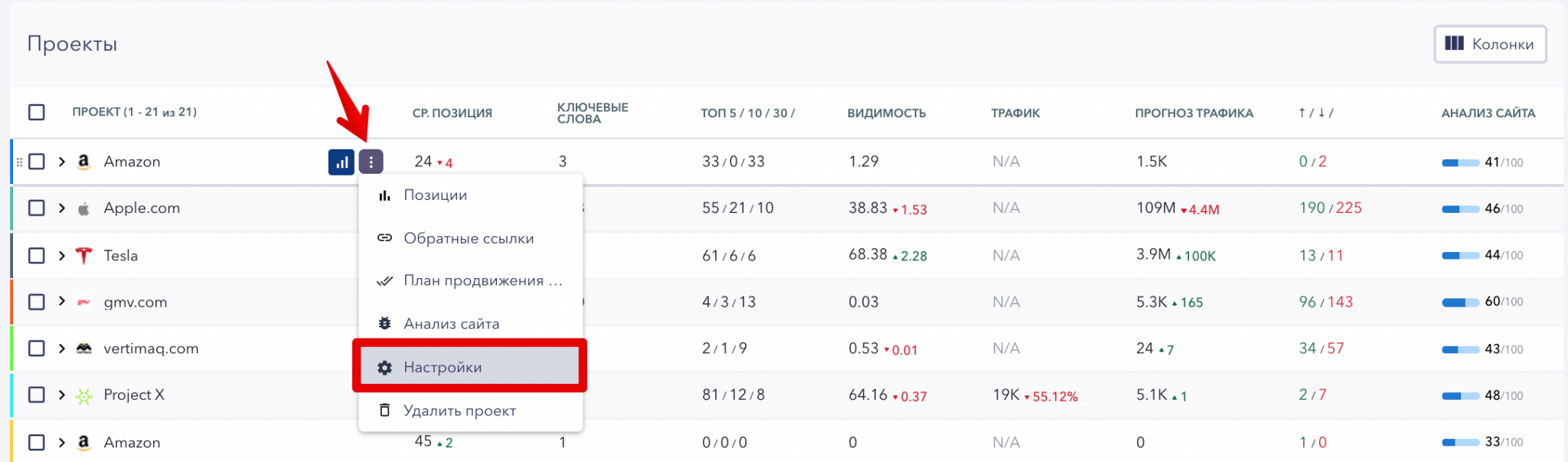Screen dimensions: 1568x462
Task: Click the Tesla site analysis progress bar
Action: (1461, 256)
